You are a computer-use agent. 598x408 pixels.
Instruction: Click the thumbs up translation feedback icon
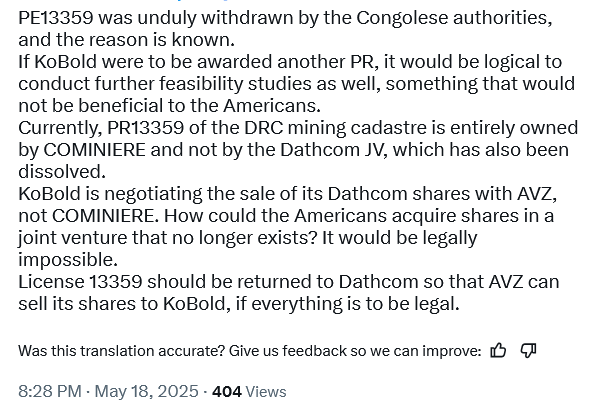pyautogui.click(x=498, y=350)
